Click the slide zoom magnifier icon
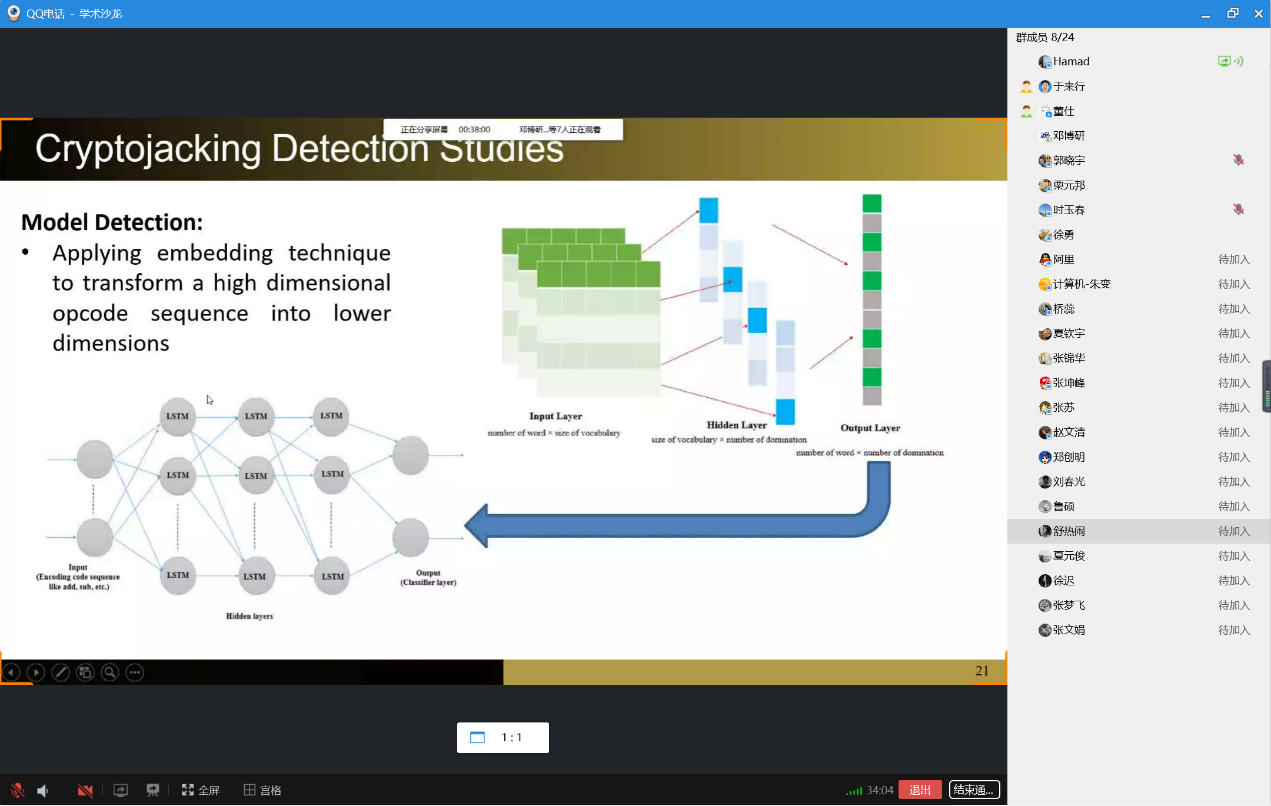The width and height of the screenshot is (1271, 806). tap(110, 672)
